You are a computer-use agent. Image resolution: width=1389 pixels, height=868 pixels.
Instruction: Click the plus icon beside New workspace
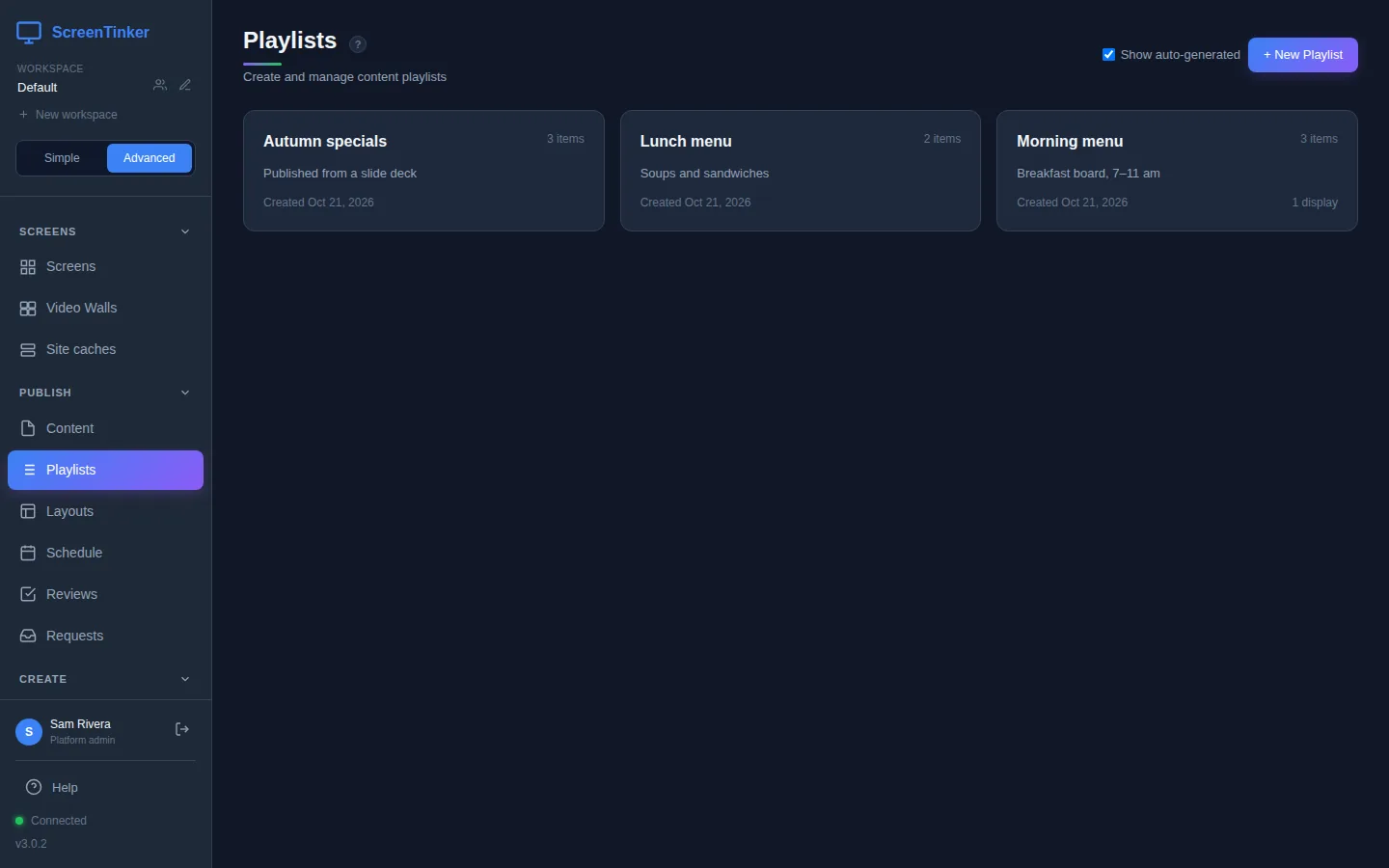click(23, 115)
